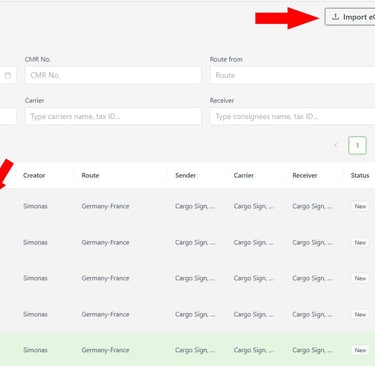Click Cargo Sign sender in second row
Image resolution: width=375 pixels, height=366 pixels.
195,243
